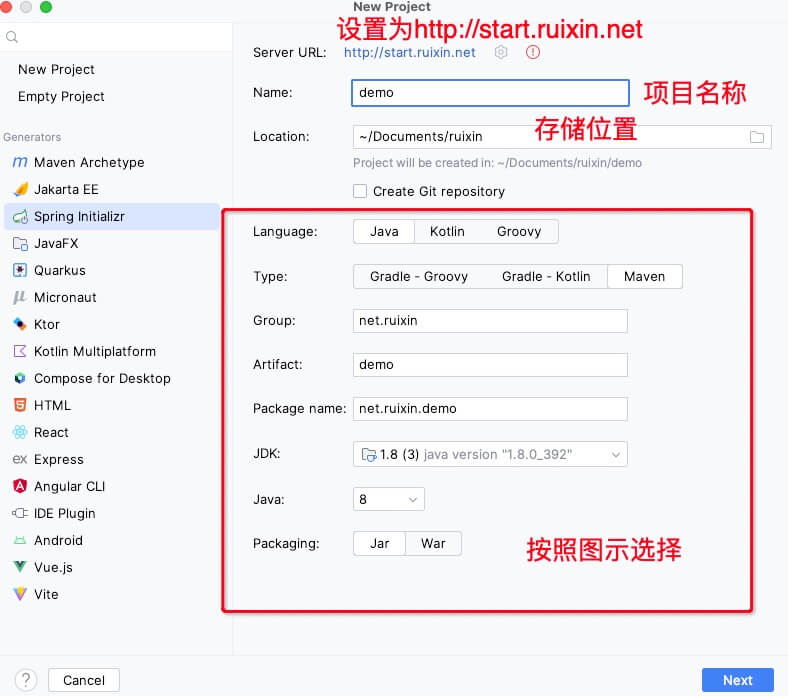Select Empty Project in sidebar
This screenshot has height=696, width=788.
pos(61,96)
